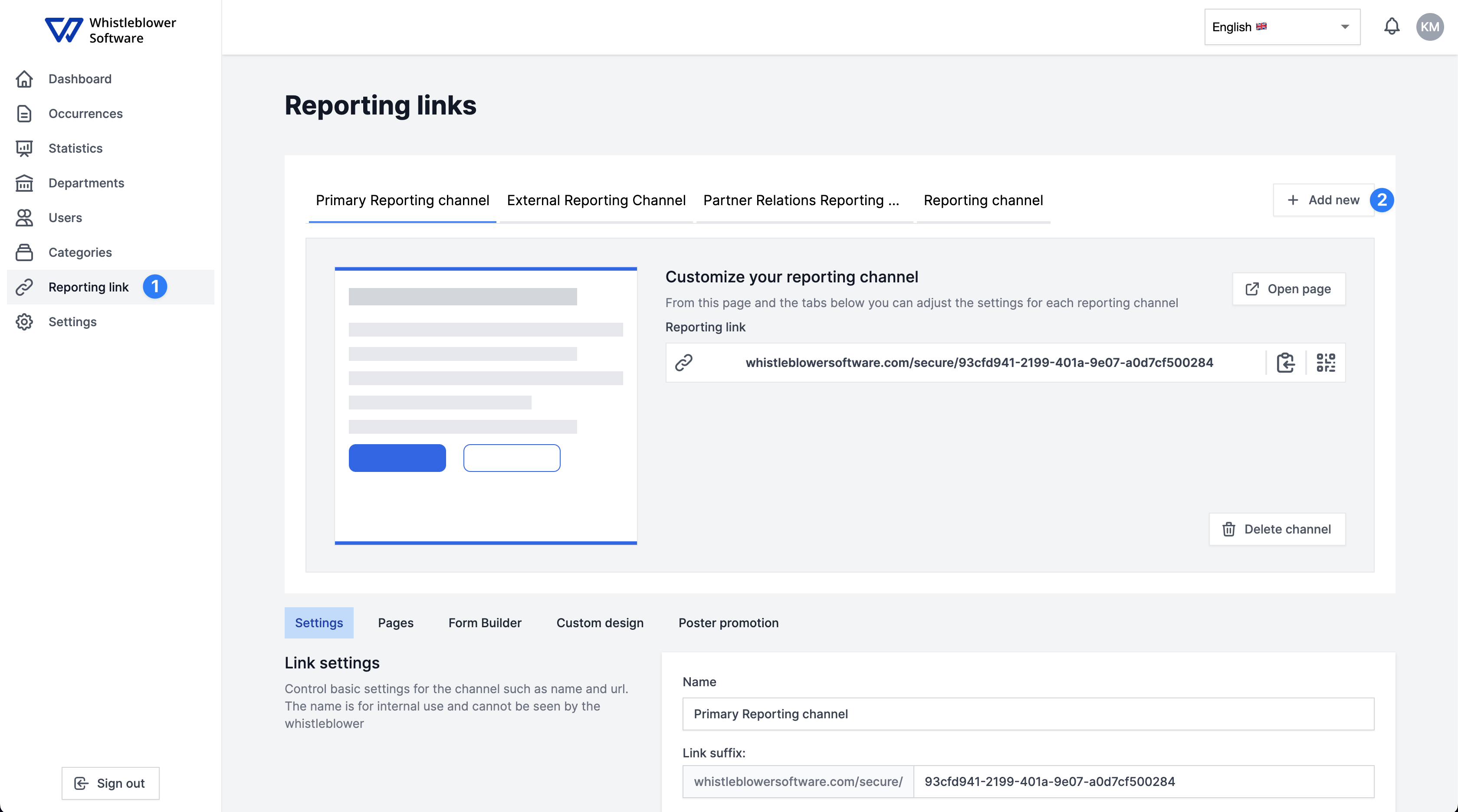1458x812 pixels.
Task: Delete the Primary Reporting channel
Action: (1277, 529)
